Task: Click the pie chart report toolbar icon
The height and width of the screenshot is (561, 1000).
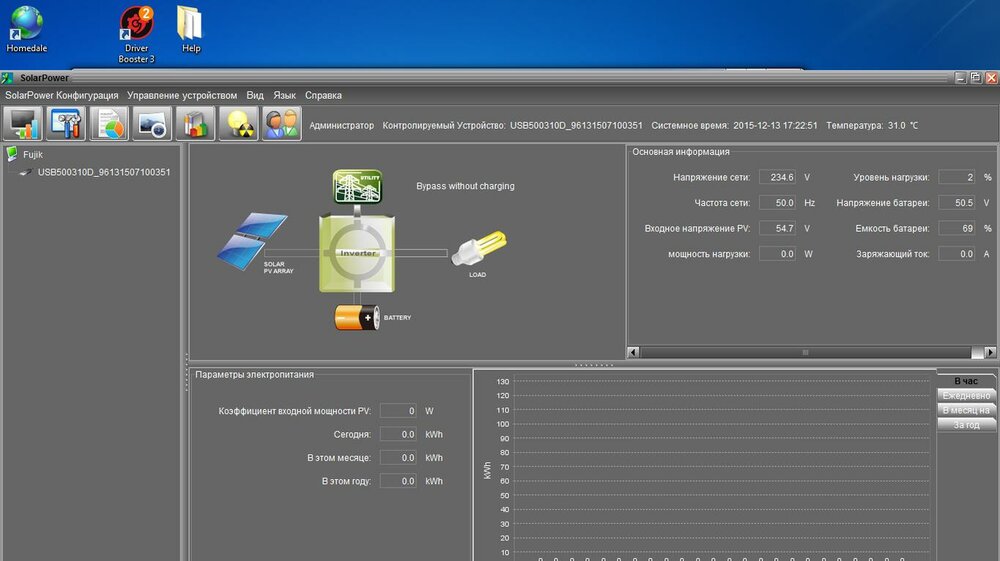Action: [109, 124]
